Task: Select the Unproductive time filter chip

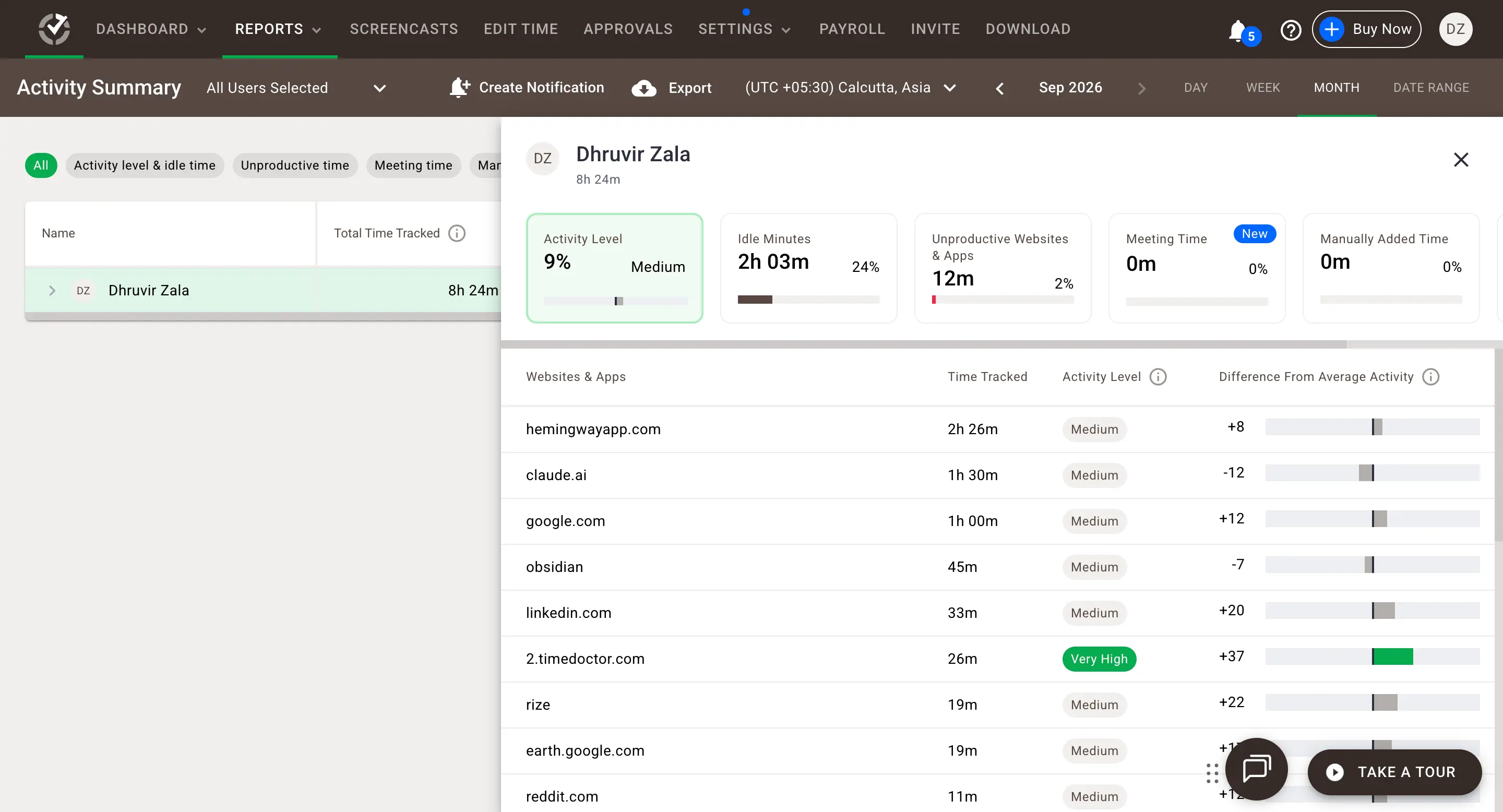Action: 295,165
